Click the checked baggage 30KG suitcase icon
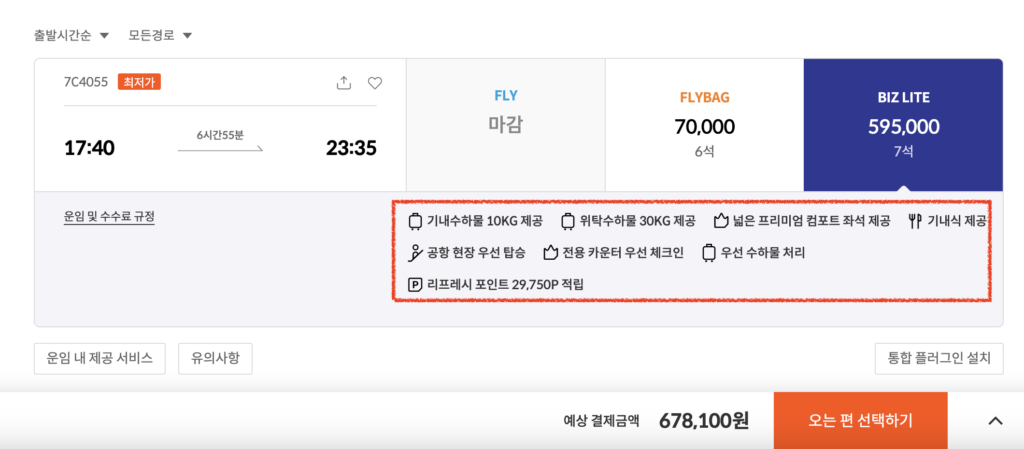The width and height of the screenshot is (1024, 449). pyautogui.click(x=568, y=221)
